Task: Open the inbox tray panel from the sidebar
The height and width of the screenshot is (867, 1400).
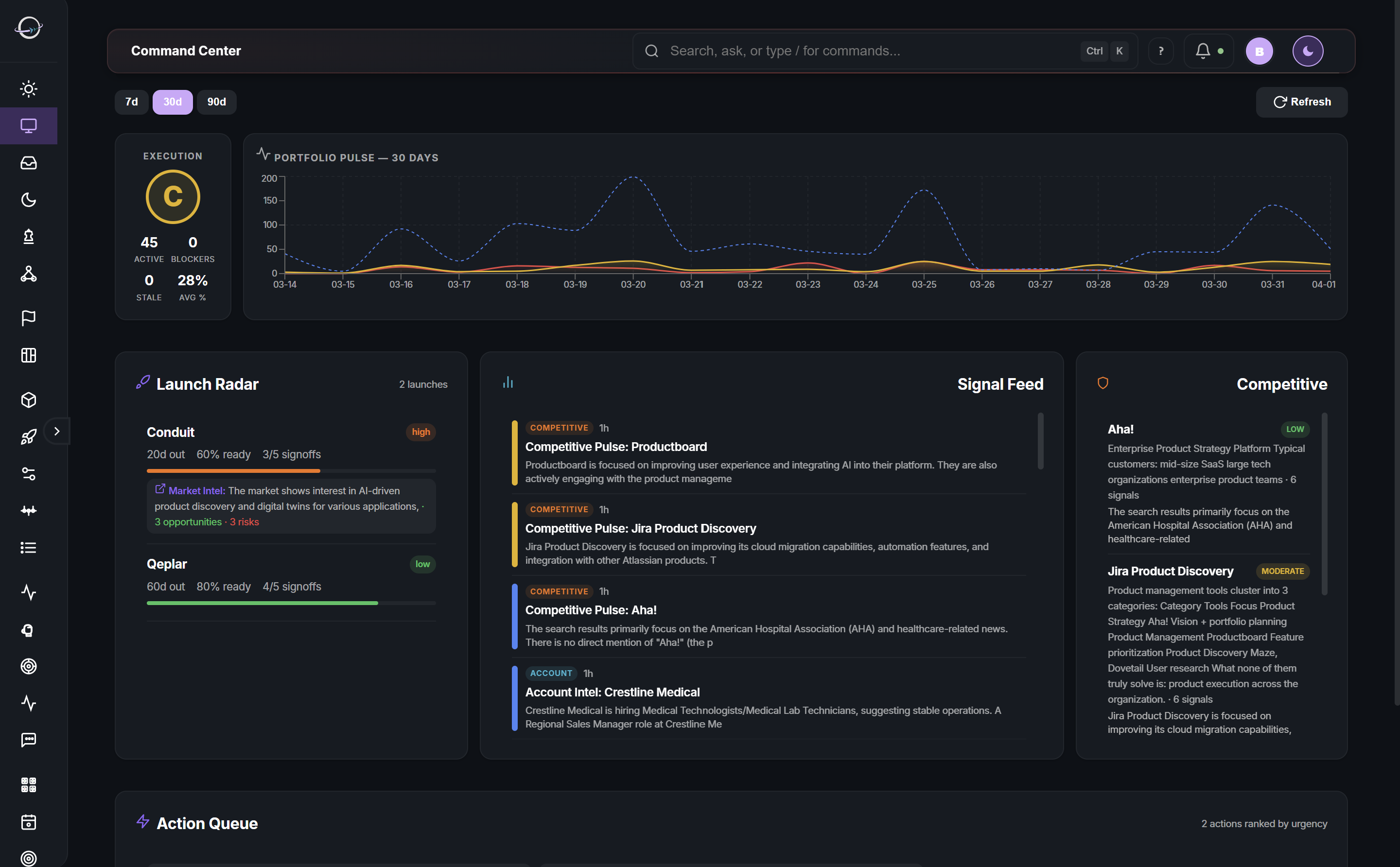Action: [29, 163]
